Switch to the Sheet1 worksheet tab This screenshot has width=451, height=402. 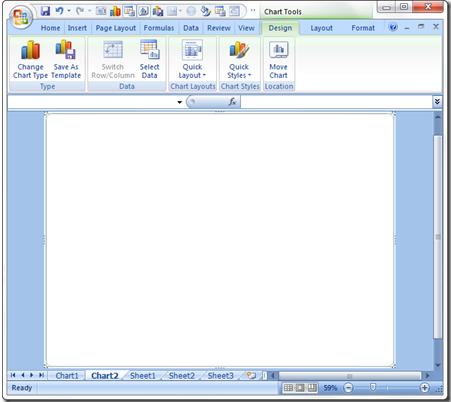(x=143, y=376)
